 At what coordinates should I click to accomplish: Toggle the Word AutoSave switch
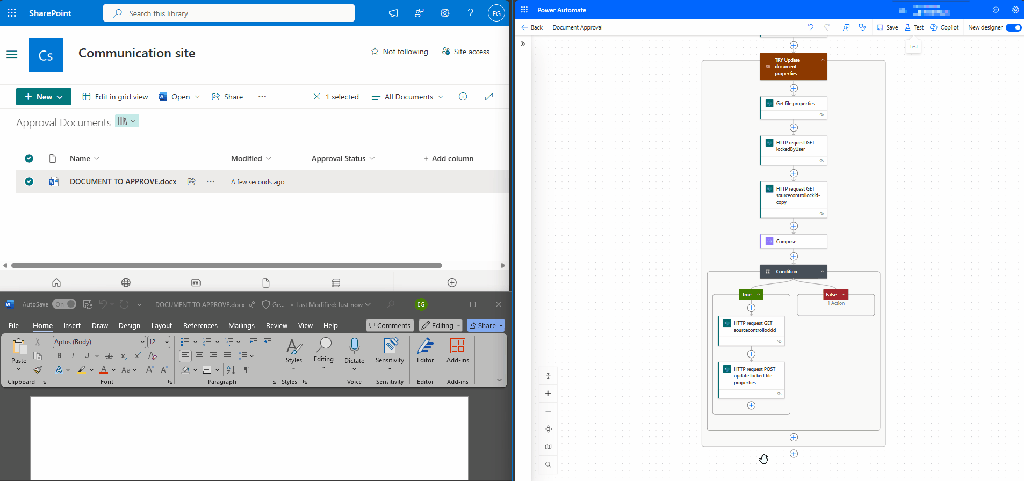[x=63, y=304]
